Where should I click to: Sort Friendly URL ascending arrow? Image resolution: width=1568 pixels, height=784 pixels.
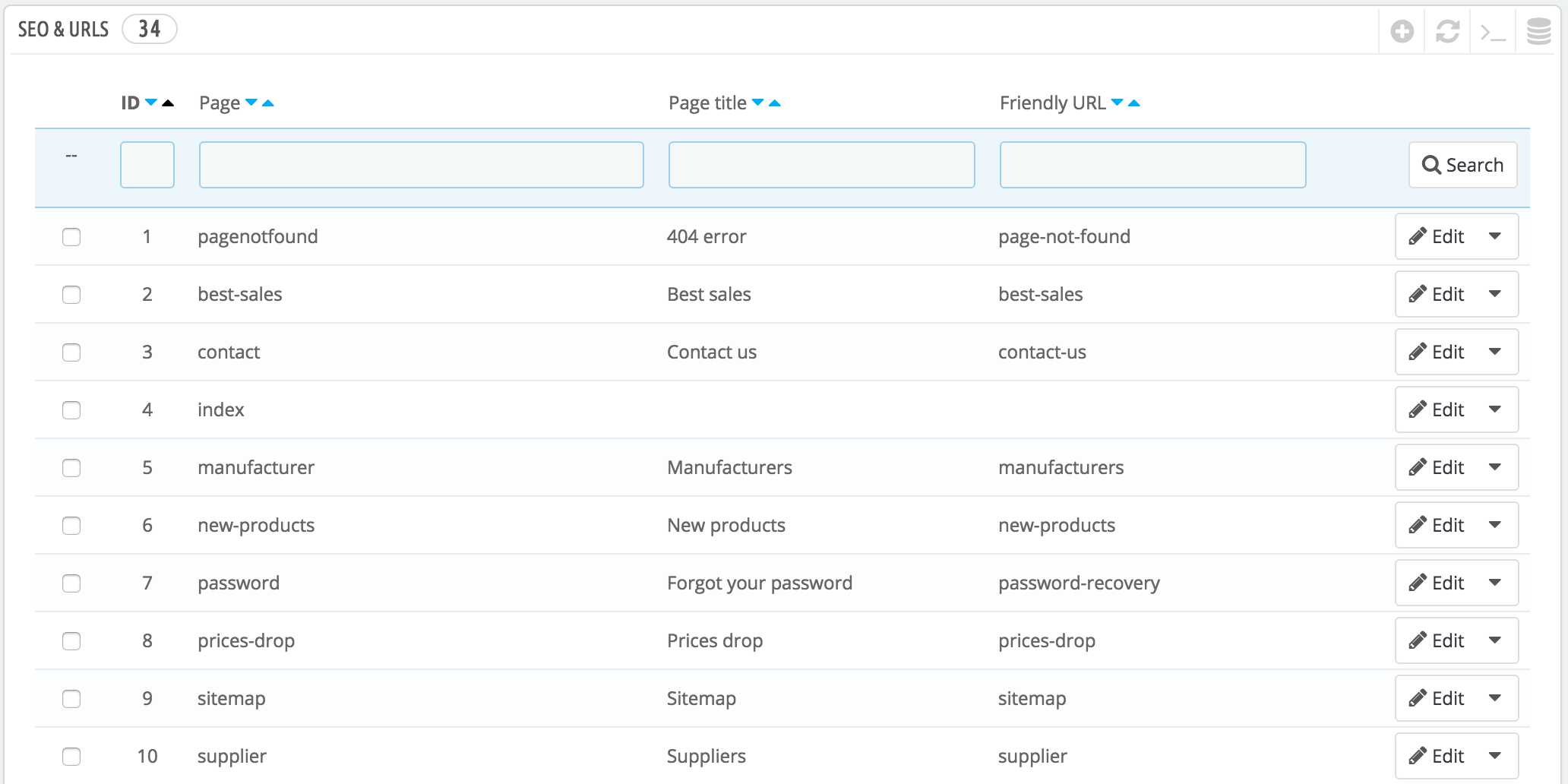1134,103
